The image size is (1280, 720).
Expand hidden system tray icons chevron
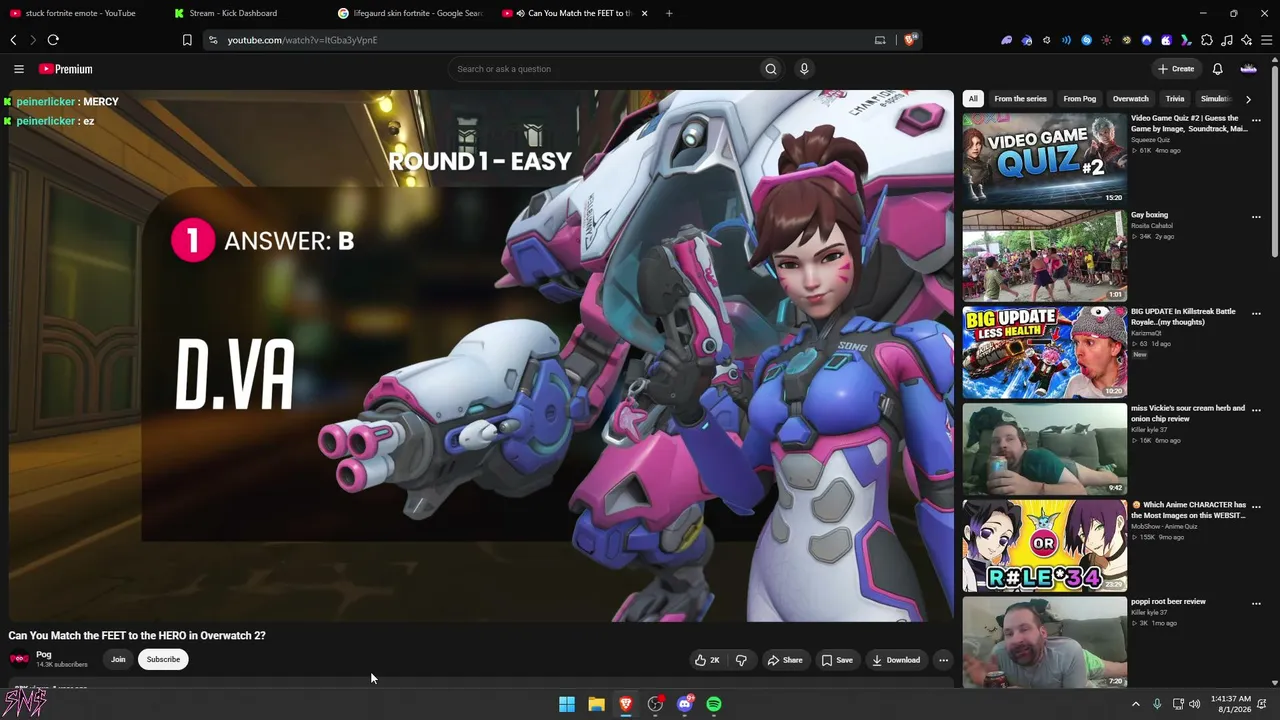(1135, 704)
